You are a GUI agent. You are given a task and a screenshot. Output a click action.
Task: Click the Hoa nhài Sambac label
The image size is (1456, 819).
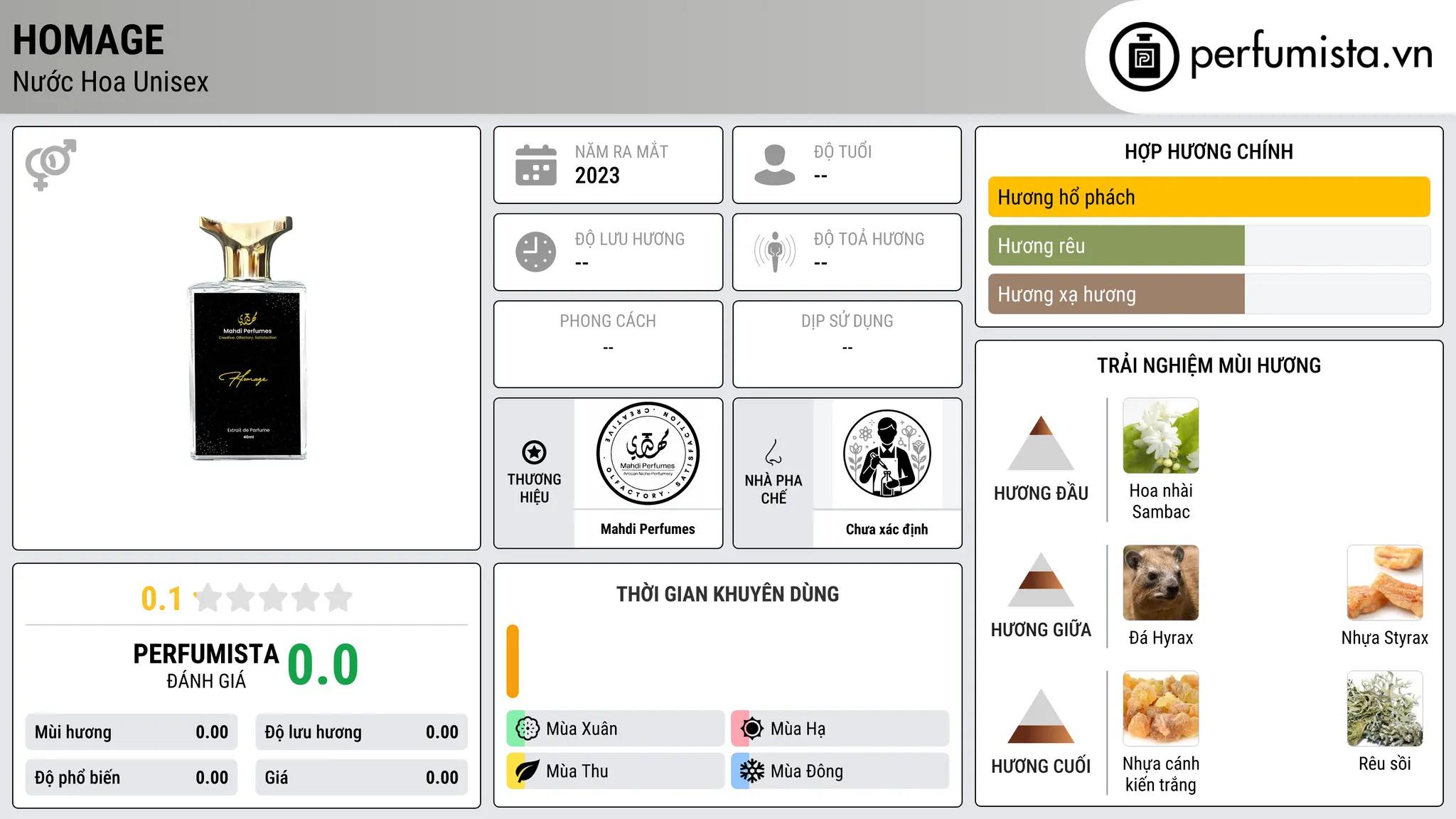(x=1161, y=501)
